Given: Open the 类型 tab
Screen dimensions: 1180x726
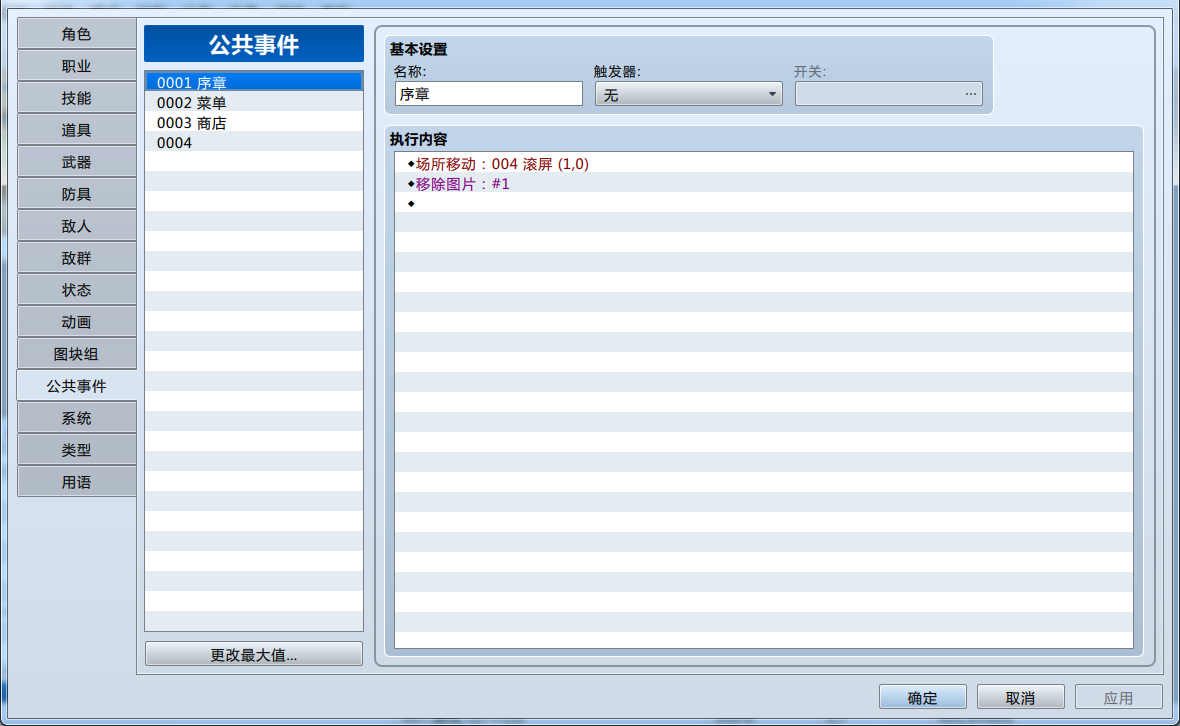Looking at the screenshot, I should 77,450.
